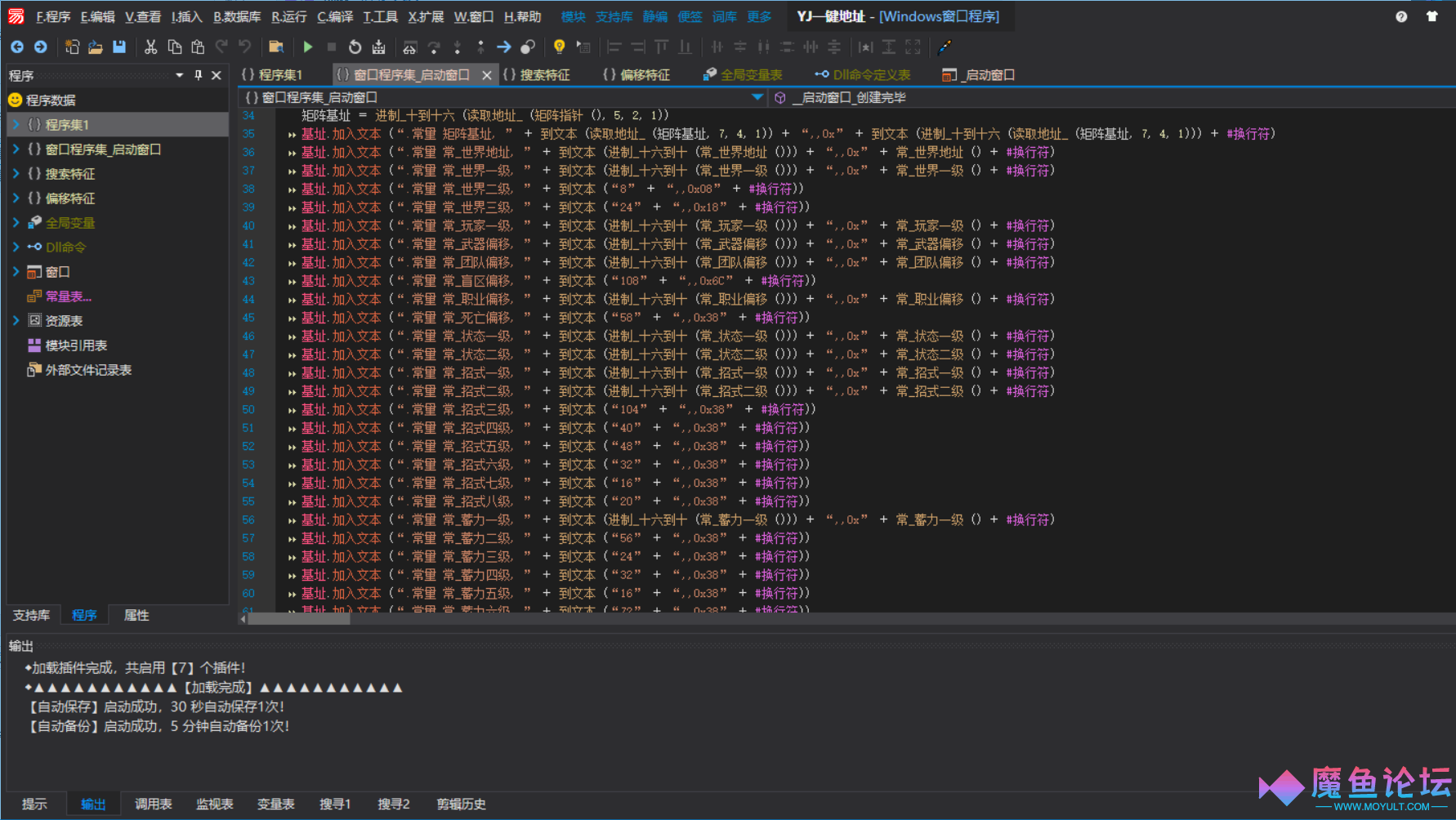Viewport: 1456px width, 820px height.
Task: Click the back navigation arrow icon
Action: (17, 47)
